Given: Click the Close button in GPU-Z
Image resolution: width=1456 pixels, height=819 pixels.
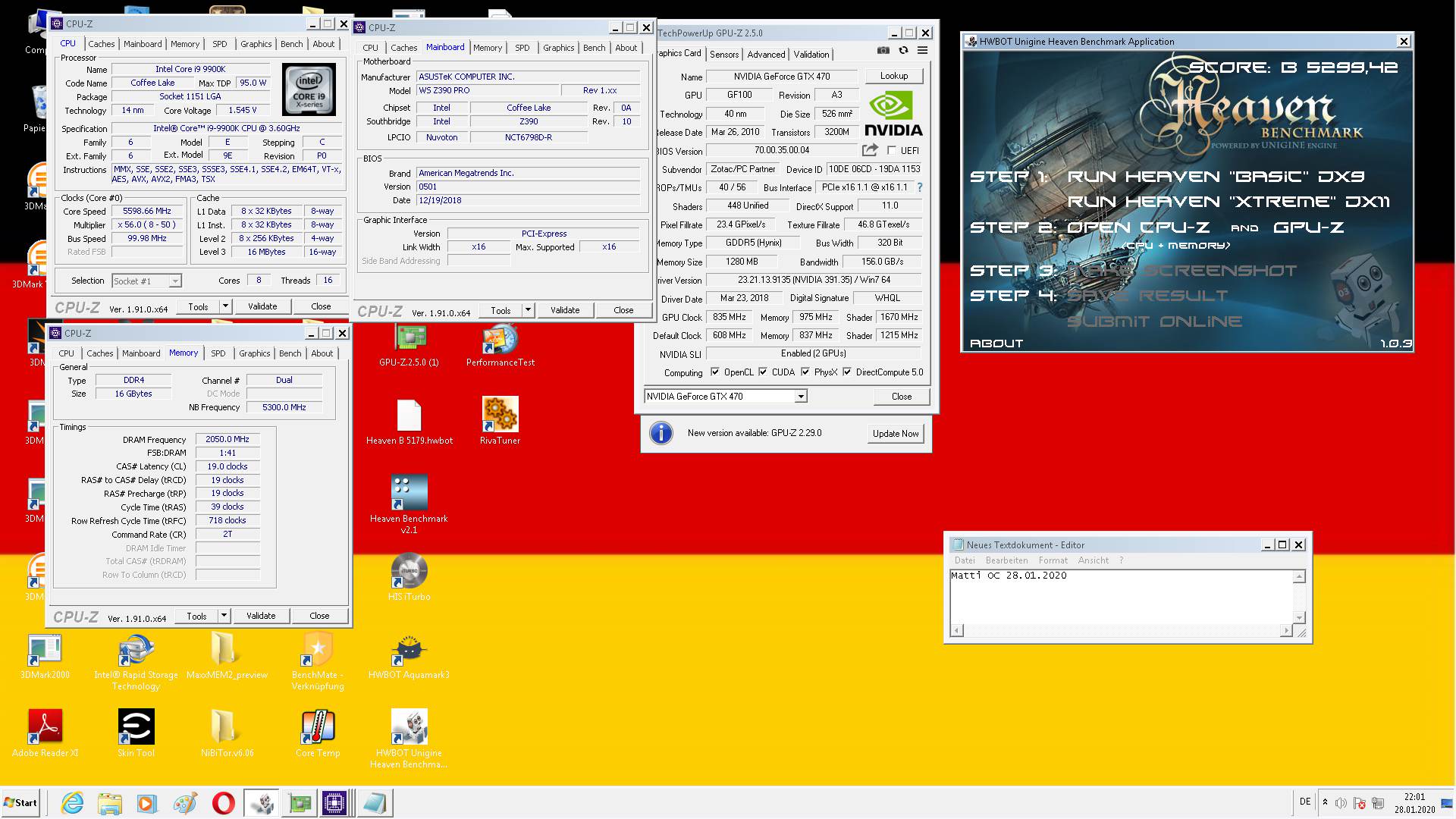Looking at the screenshot, I should pyautogui.click(x=902, y=397).
